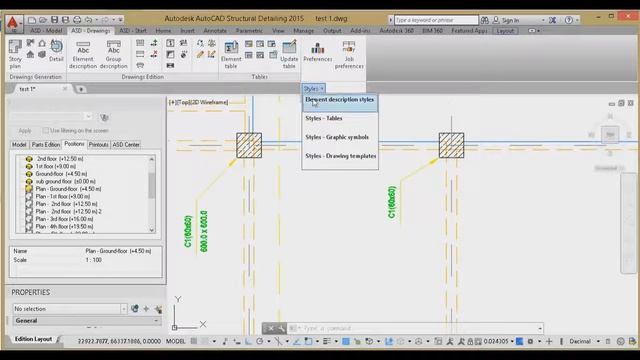This screenshot has height=360, width=640.
Task: Click the Element description tool
Action: point(83,54)
